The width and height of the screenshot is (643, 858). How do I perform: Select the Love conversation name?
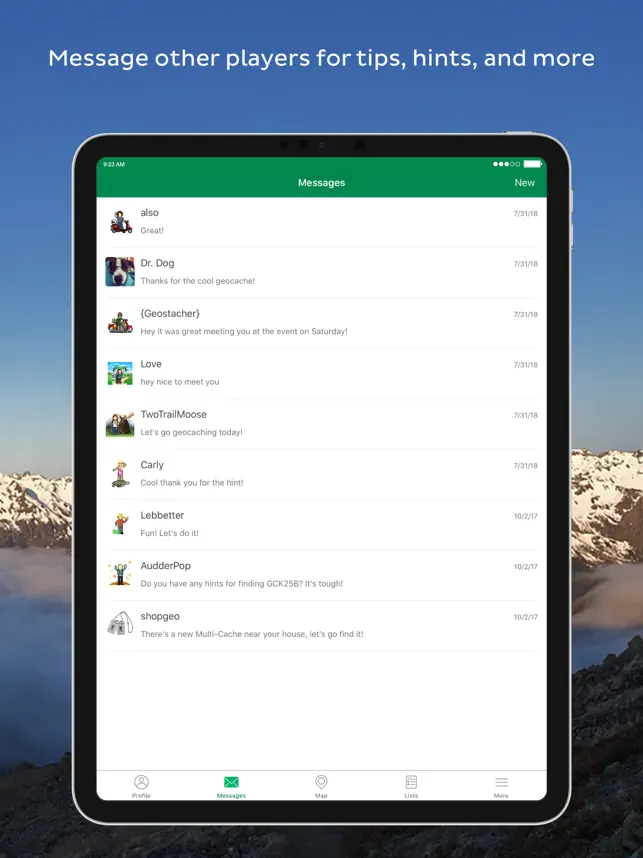[x=150, y=364]
